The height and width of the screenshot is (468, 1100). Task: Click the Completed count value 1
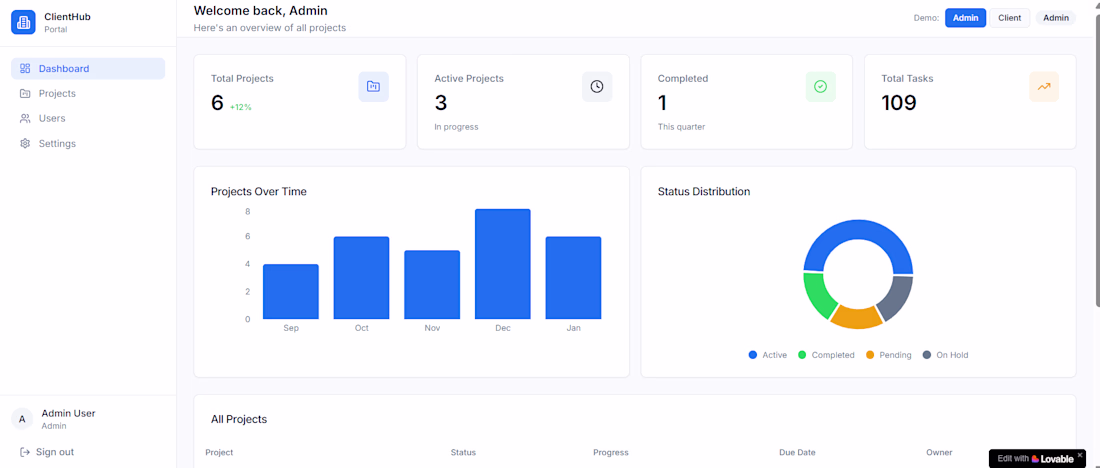pos(662,103)
